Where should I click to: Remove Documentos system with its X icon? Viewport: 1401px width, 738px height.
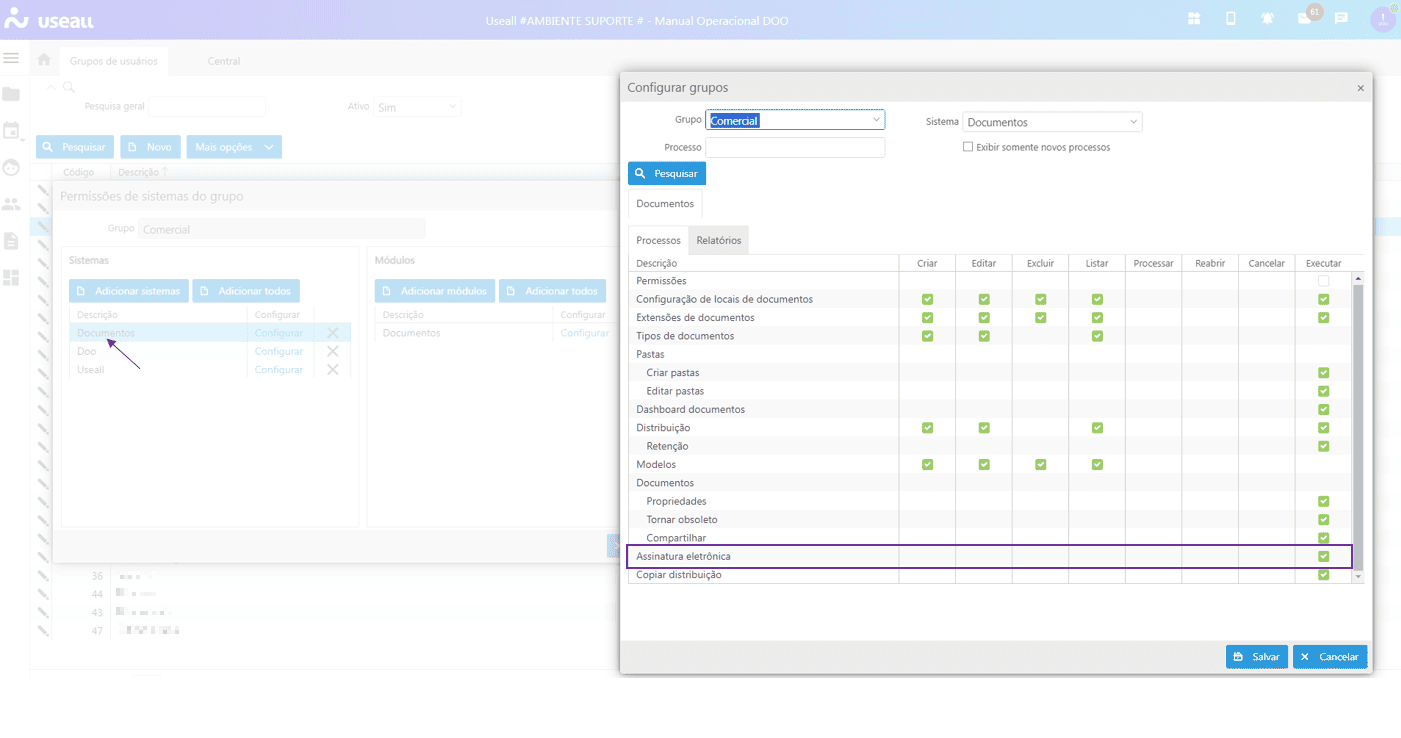pos(333,333)
